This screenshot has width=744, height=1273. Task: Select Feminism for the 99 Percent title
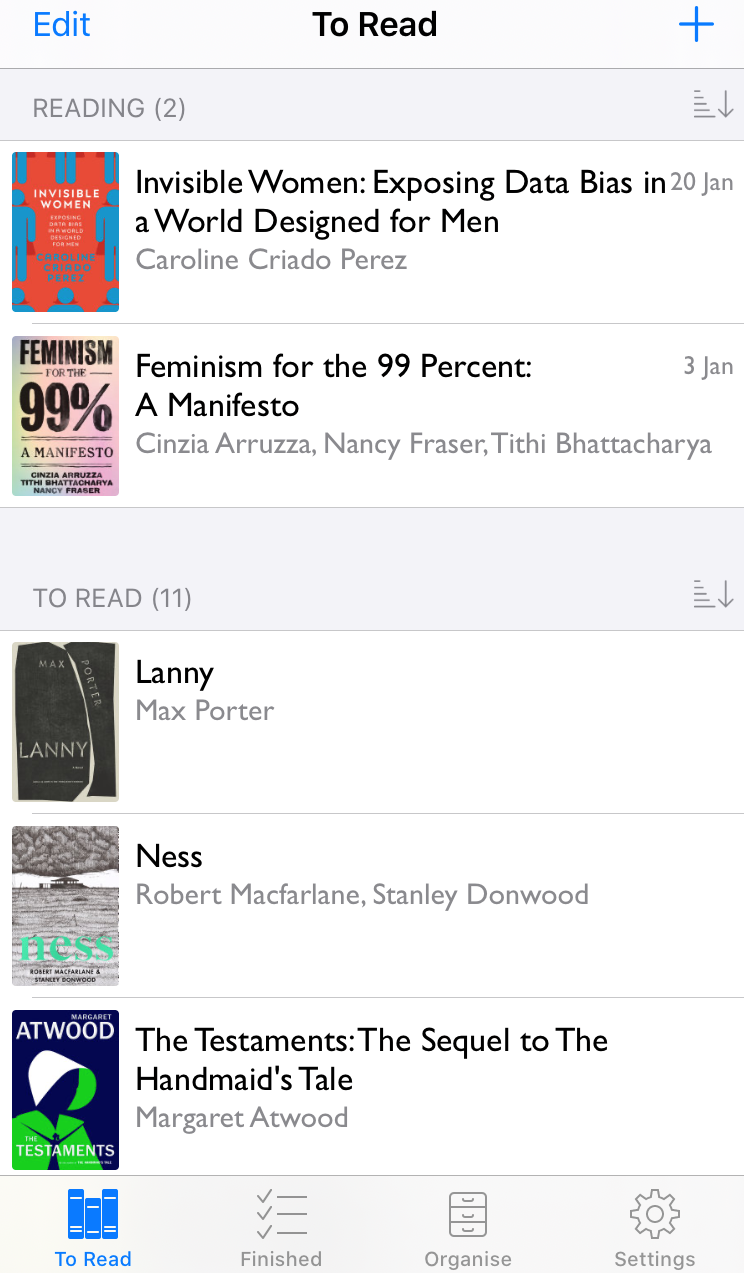pyautogui.click(x=333, y=386)
